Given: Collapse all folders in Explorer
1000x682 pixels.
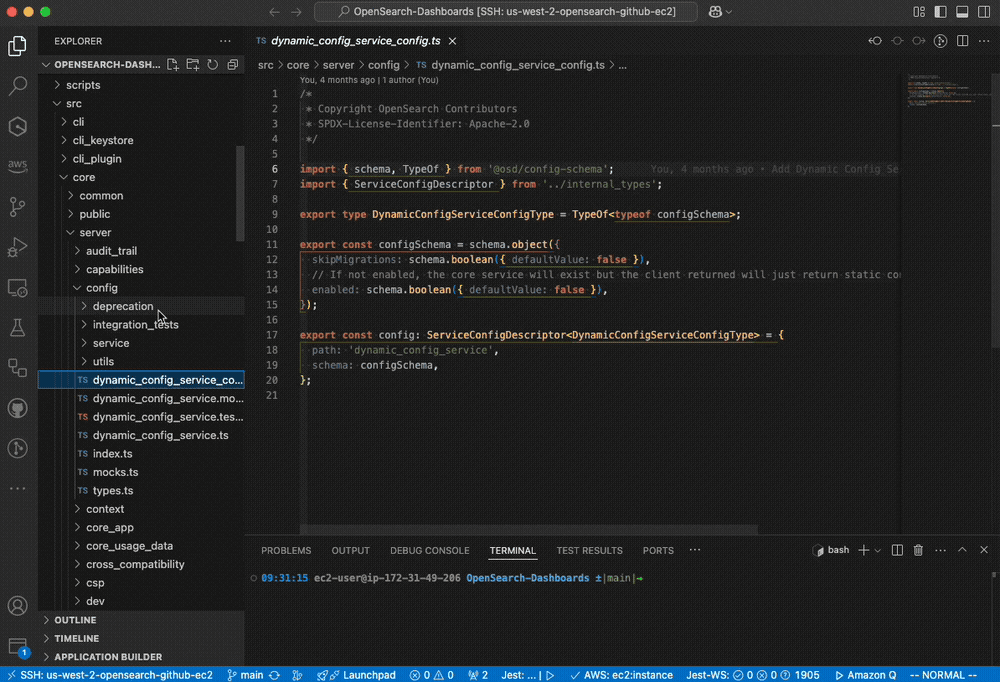Looking at the screenshot, I should 233,64.
